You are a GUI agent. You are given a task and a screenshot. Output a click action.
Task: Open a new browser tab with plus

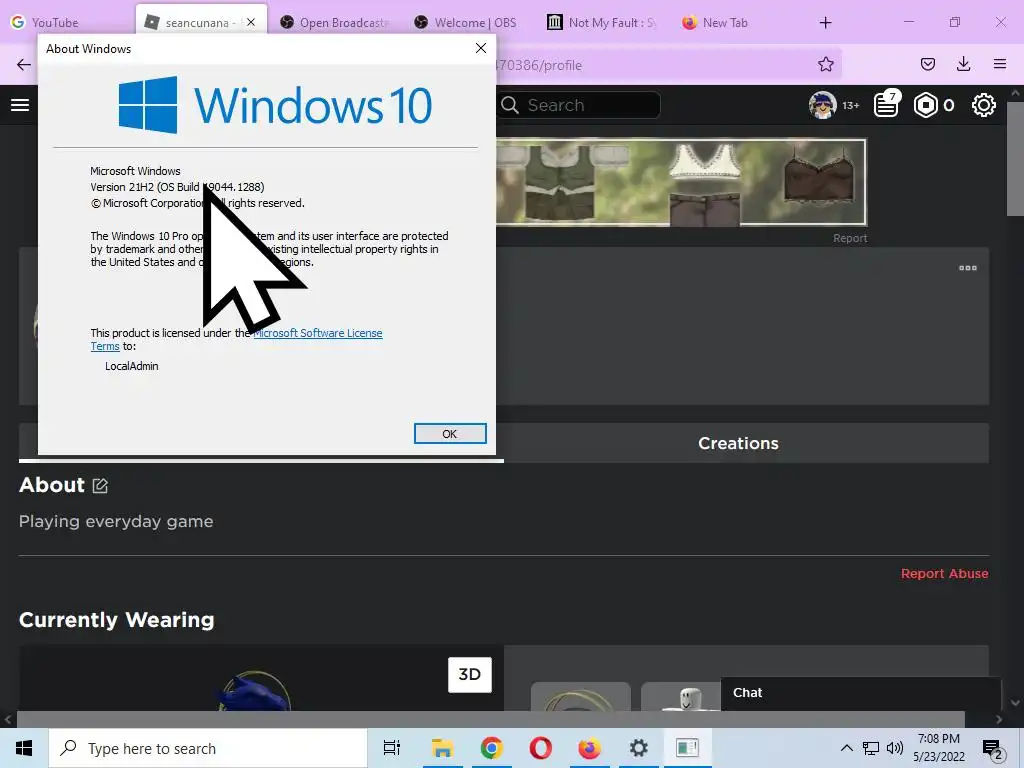point(825,22)
